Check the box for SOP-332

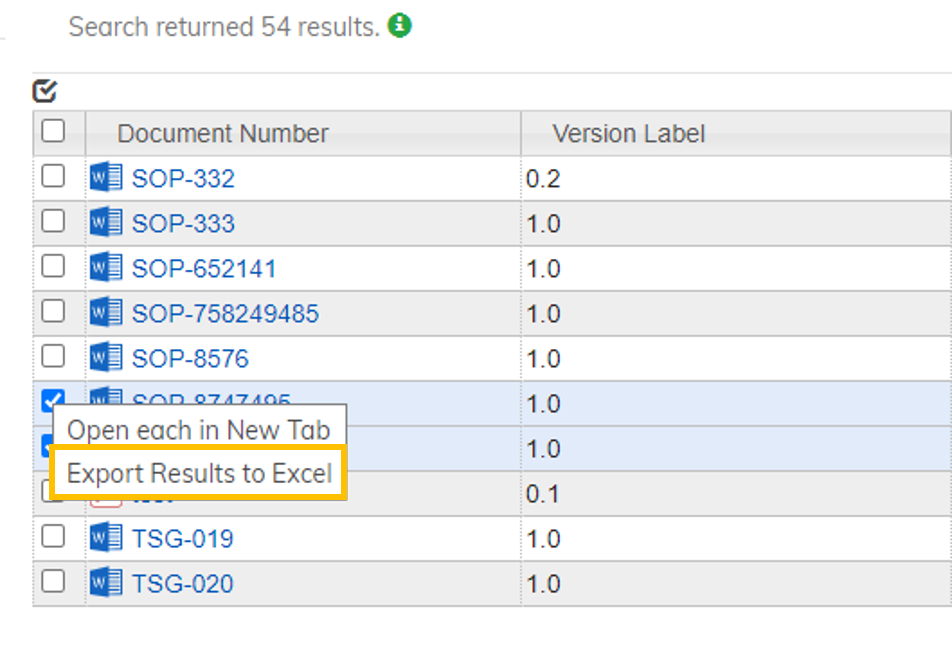pyautogui.click(x=53, y=177)
